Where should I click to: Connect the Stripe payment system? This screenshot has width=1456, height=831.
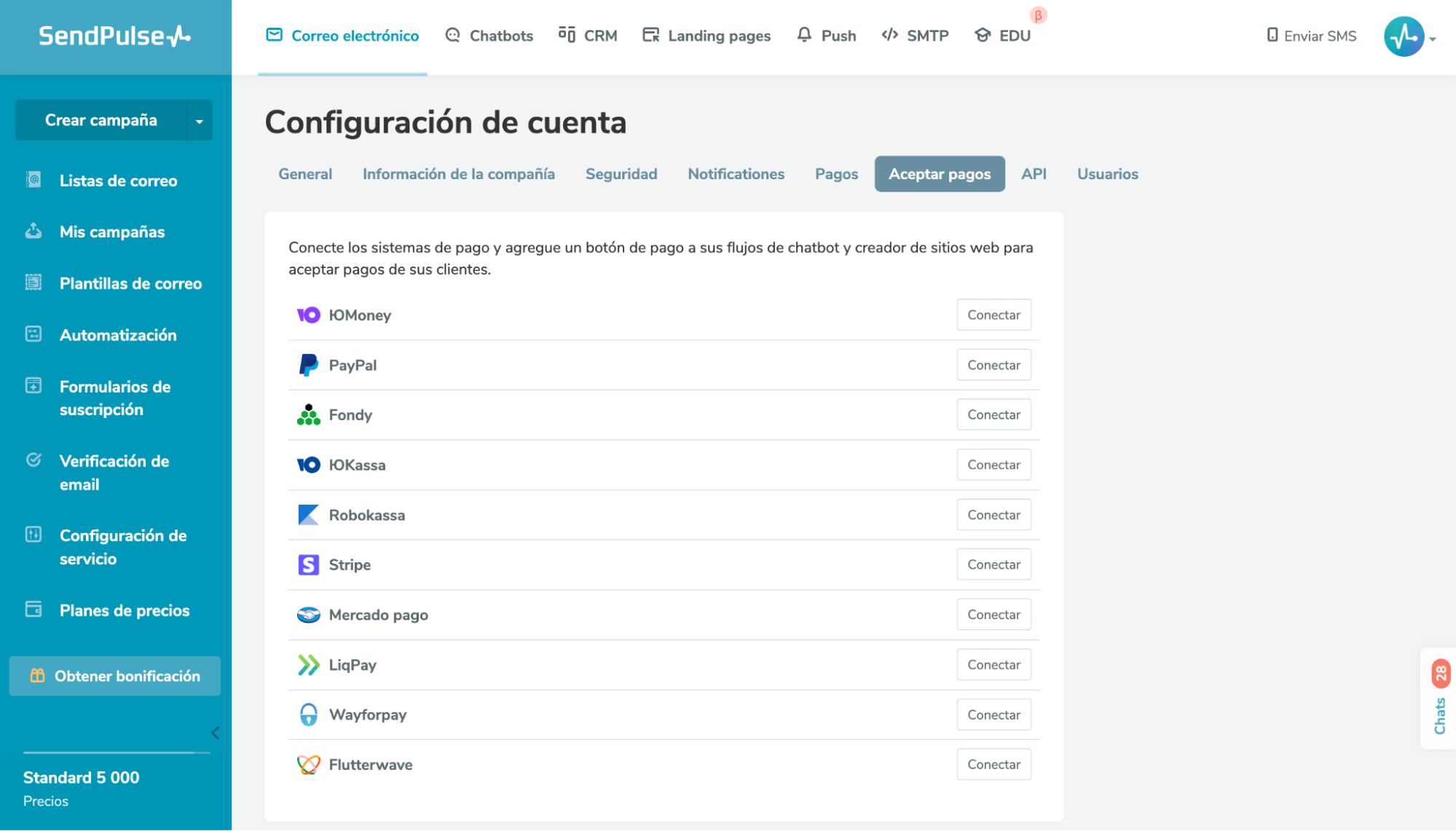click(993, 564)
